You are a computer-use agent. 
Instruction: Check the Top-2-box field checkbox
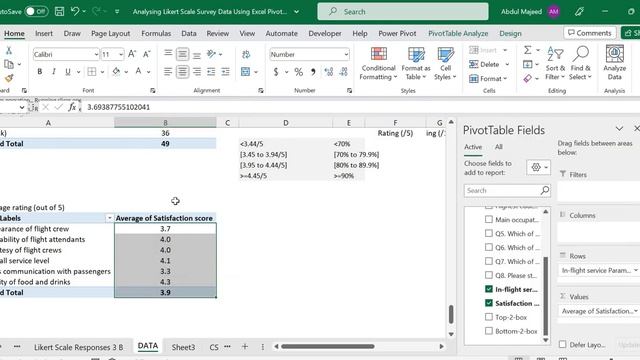(x=489, y=317)
